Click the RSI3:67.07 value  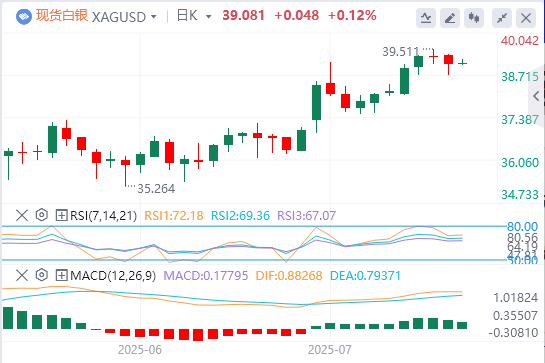pyautogui.click(x=307, y=216)
